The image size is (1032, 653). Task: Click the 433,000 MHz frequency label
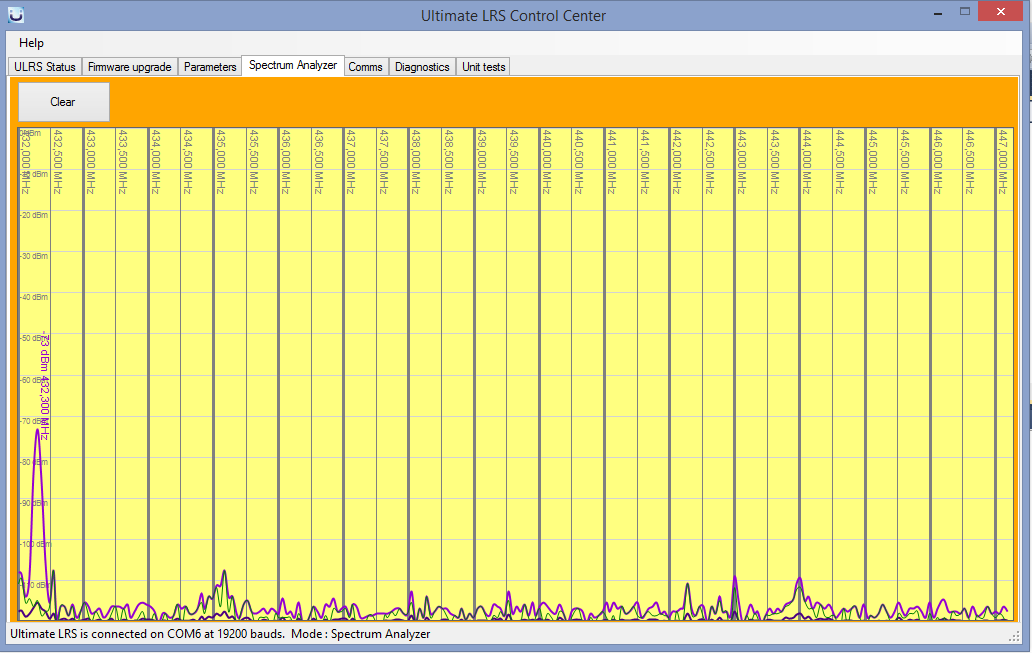click(x=90, y=161)
